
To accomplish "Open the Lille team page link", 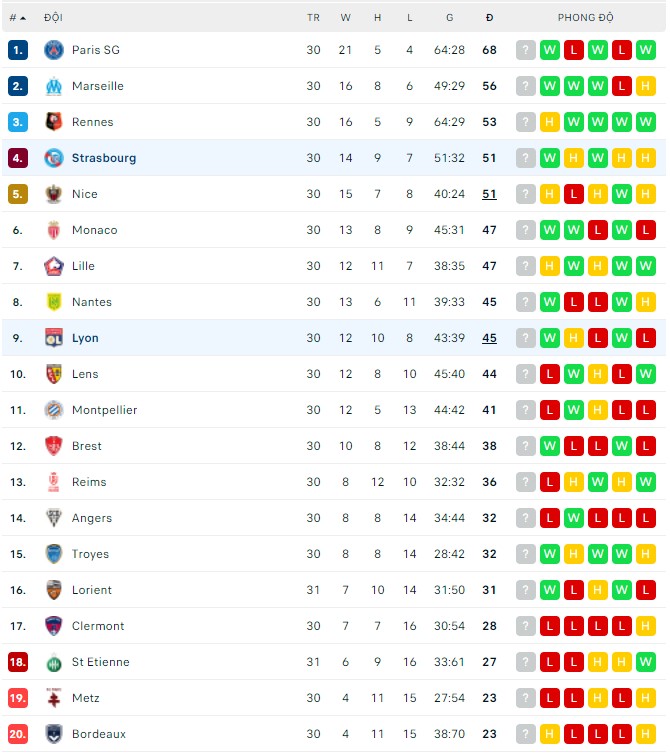I will click(84, 266).
